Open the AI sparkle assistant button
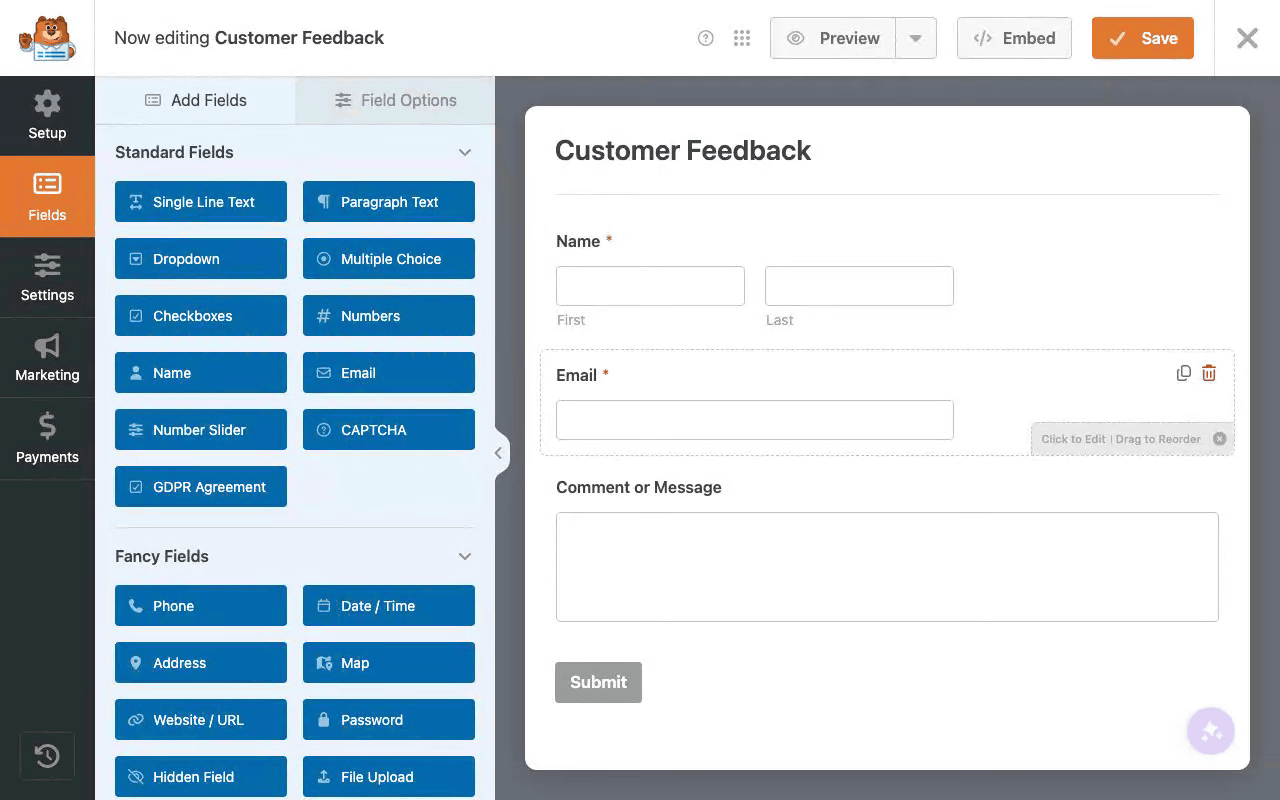Viewport: 1280px width, 800px height. click(x=1211, y=732)
